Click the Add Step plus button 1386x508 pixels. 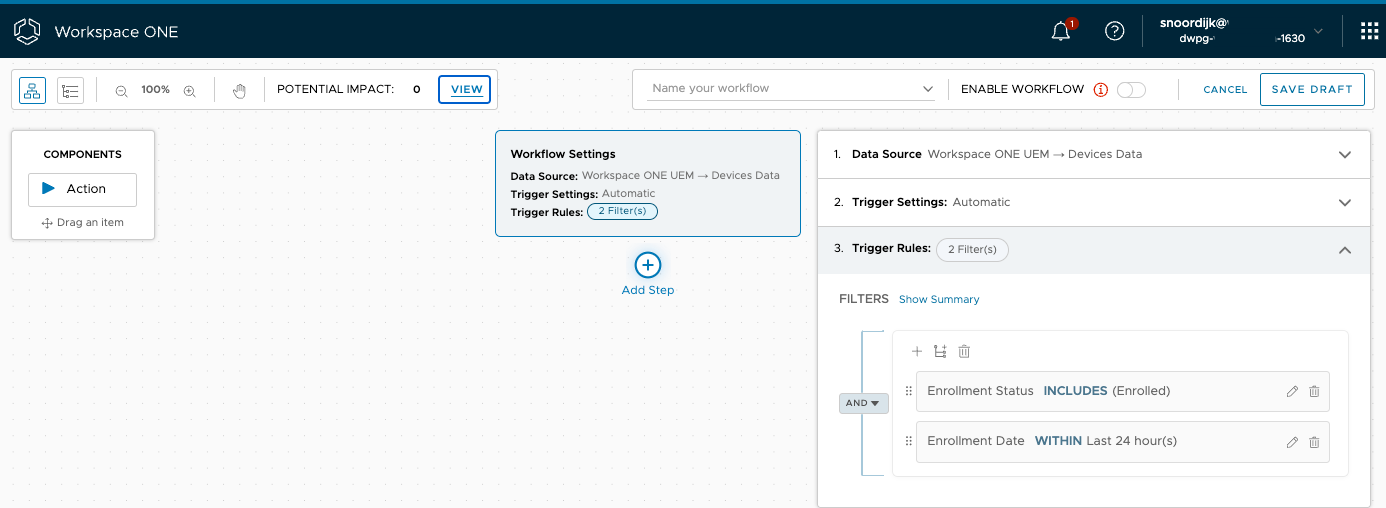coord(648,265)
